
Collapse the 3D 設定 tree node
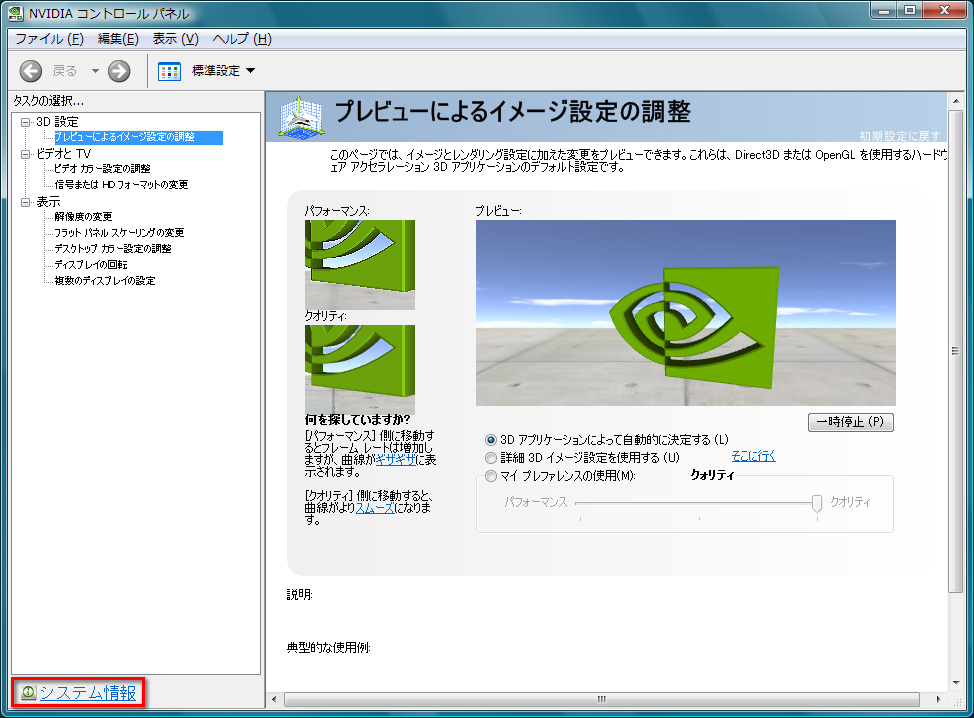pyautogui.click(x=25, y=122)
